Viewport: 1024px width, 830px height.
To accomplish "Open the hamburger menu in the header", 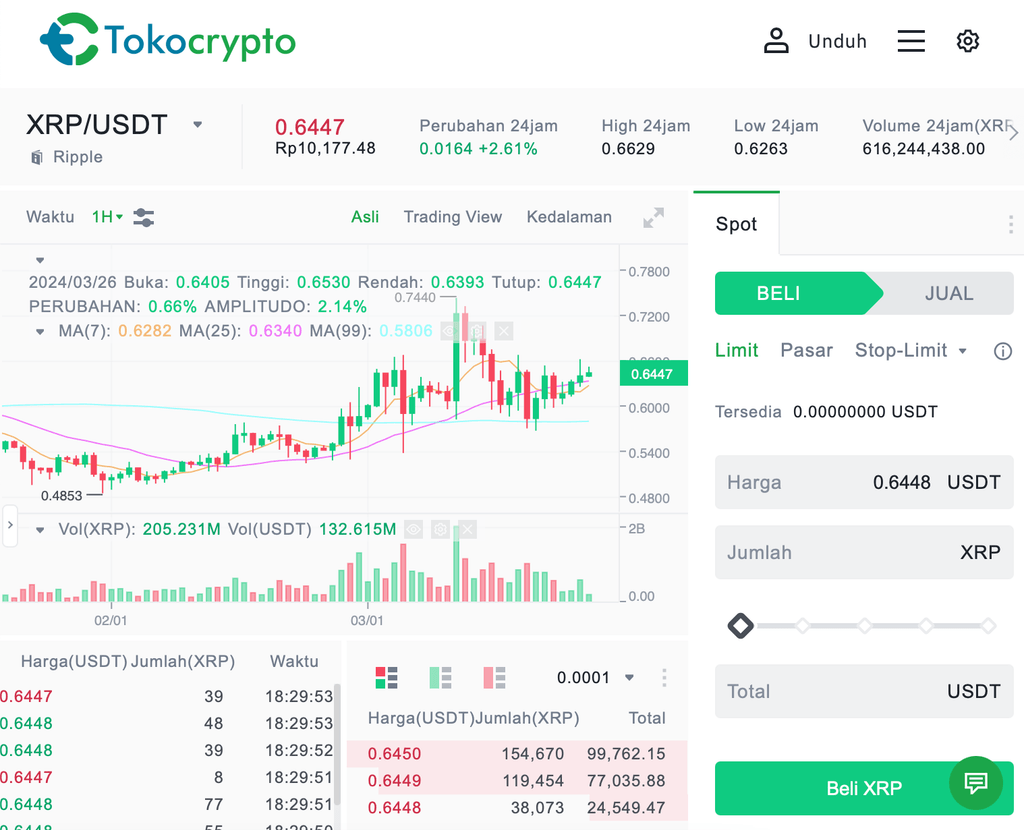I will coord(911,41).
